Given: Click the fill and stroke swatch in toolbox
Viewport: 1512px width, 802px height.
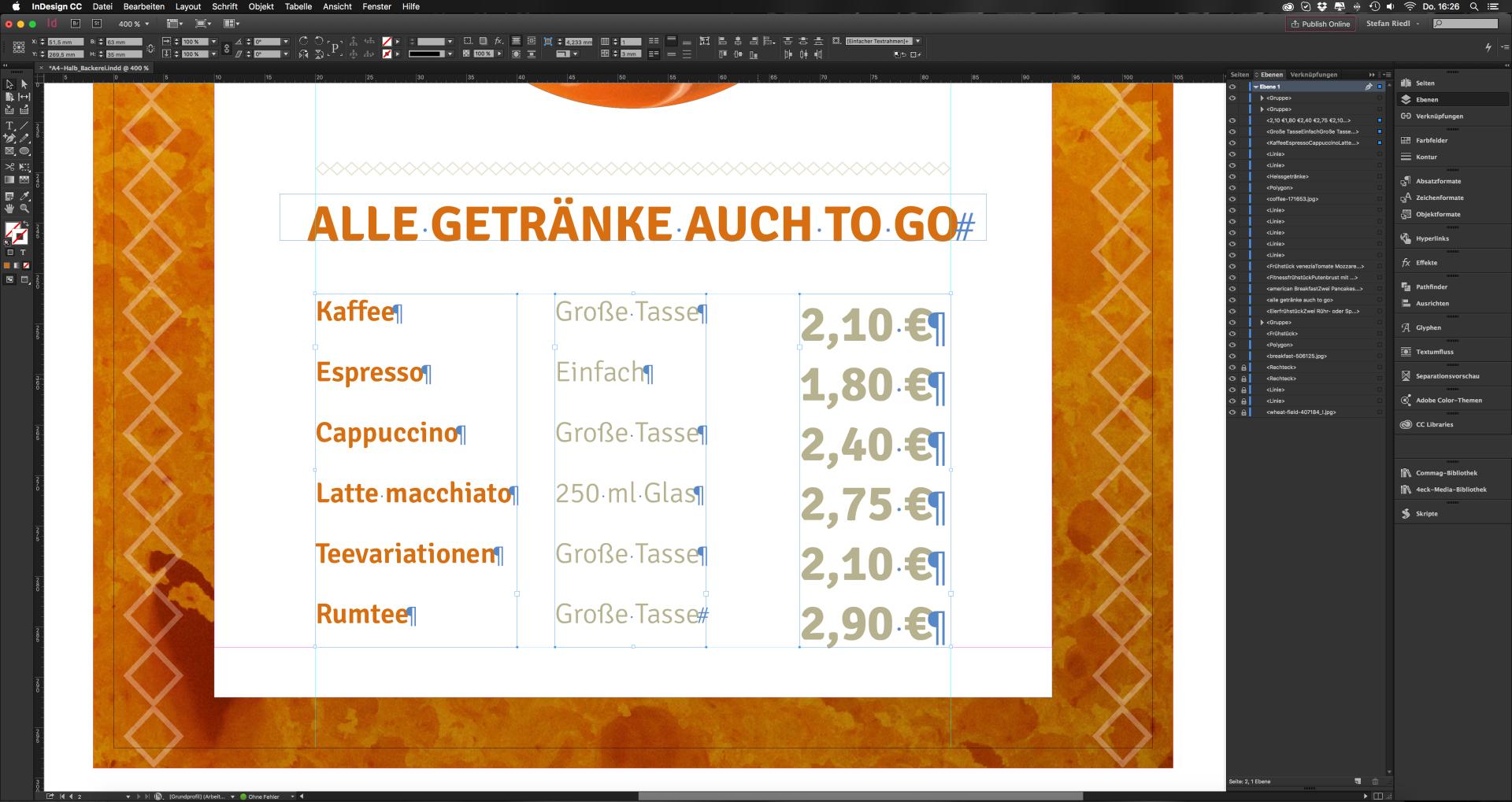Looking at the screenshot, I should [16, 234].
